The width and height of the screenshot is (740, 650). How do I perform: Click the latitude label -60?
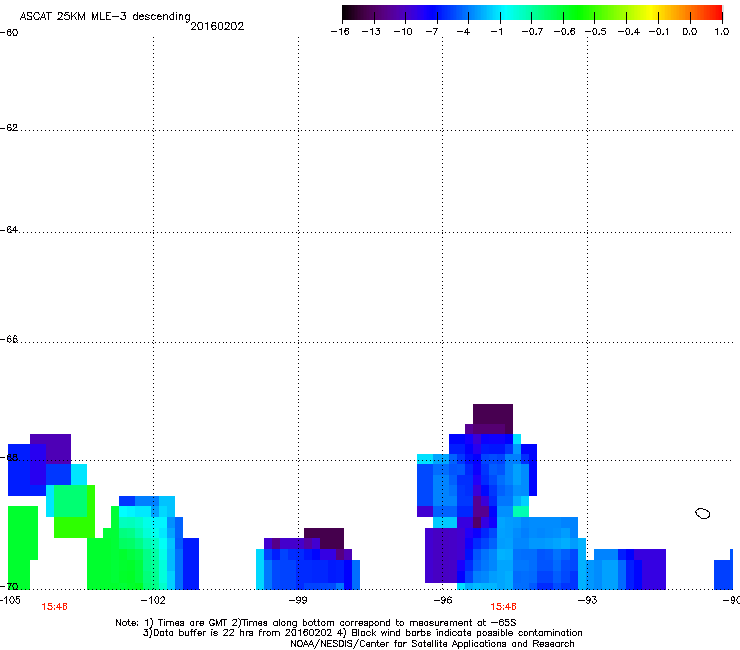pos(9,33)
